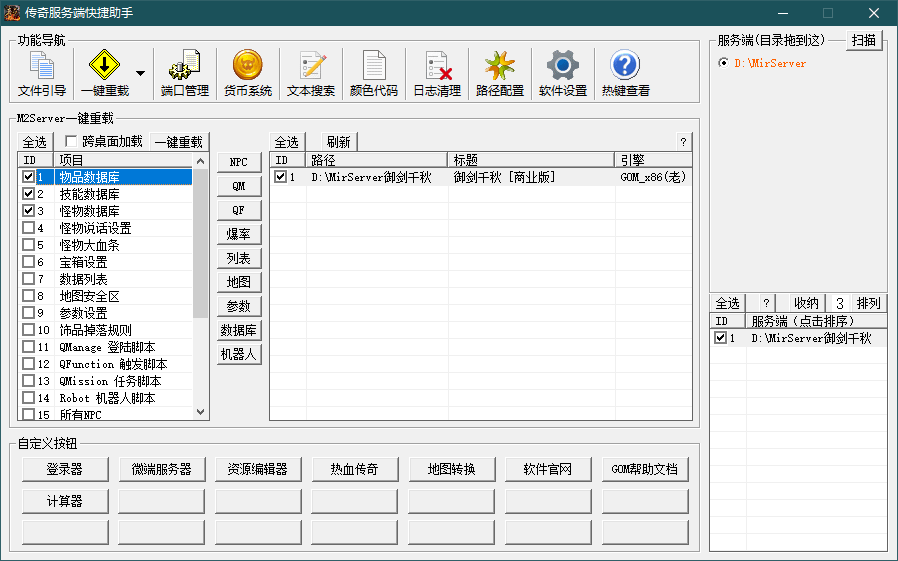Screen dimensions: 898x561
Task: Open the GOM帮助文档 custom button
Action: [645, 469]
